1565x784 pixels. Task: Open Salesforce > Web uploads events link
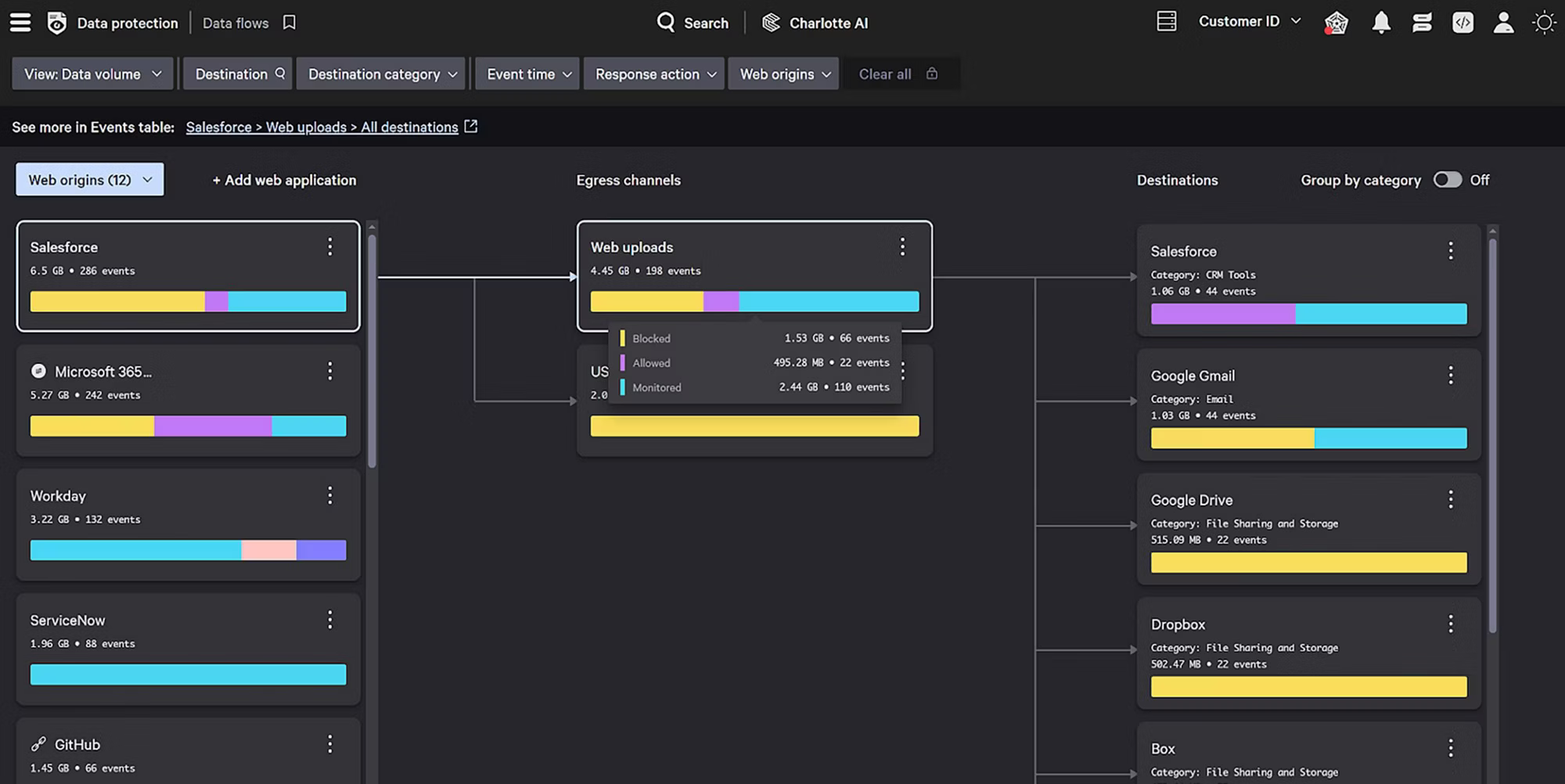pyautogui.click(x=322, y=128)
